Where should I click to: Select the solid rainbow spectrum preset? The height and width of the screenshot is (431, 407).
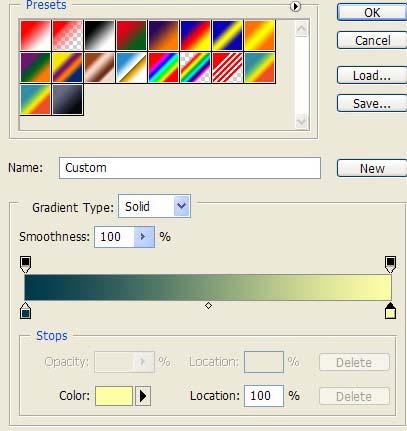click(163, 68)
